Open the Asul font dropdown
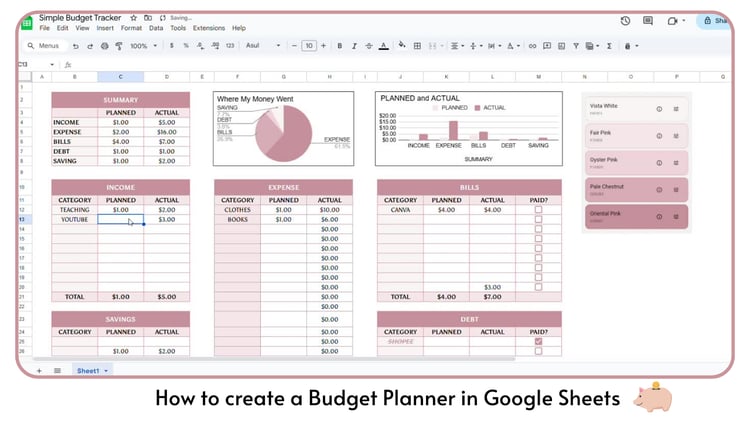 click(x=263, y=45)
